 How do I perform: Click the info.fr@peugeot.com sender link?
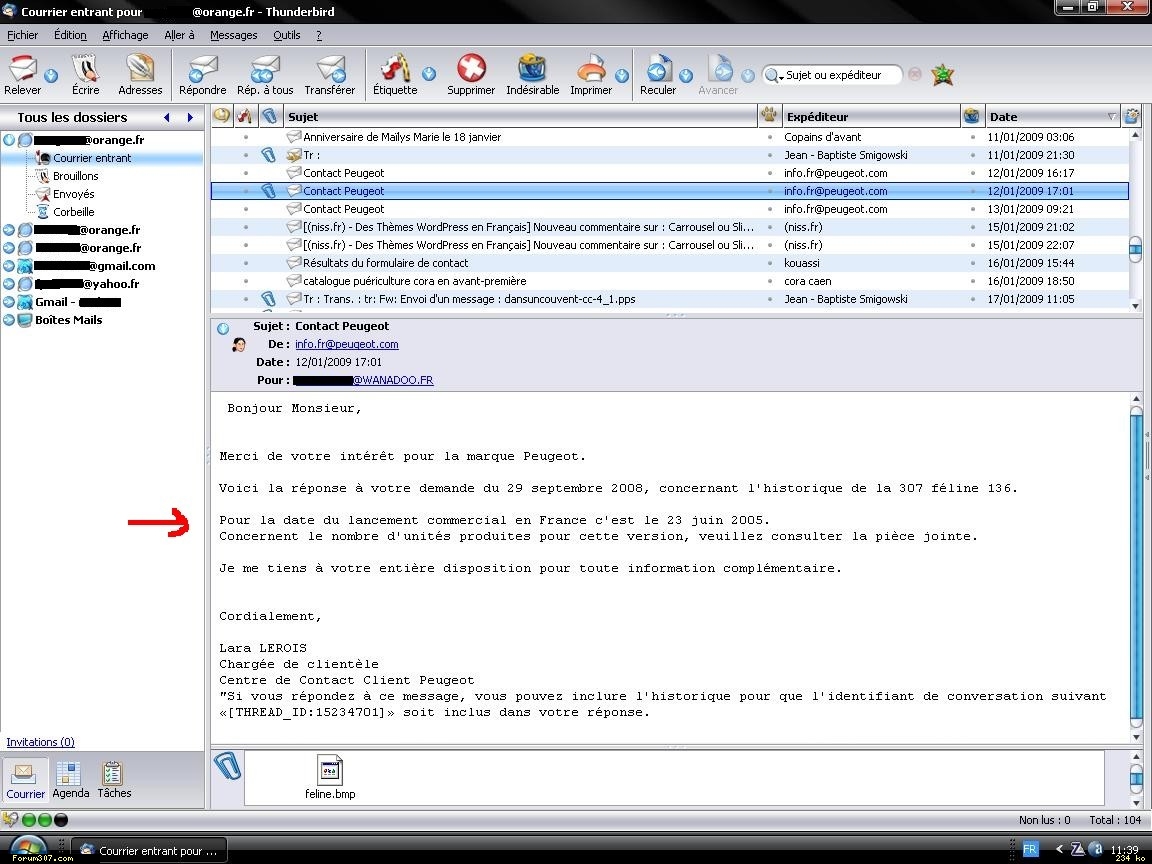(347, 344)
